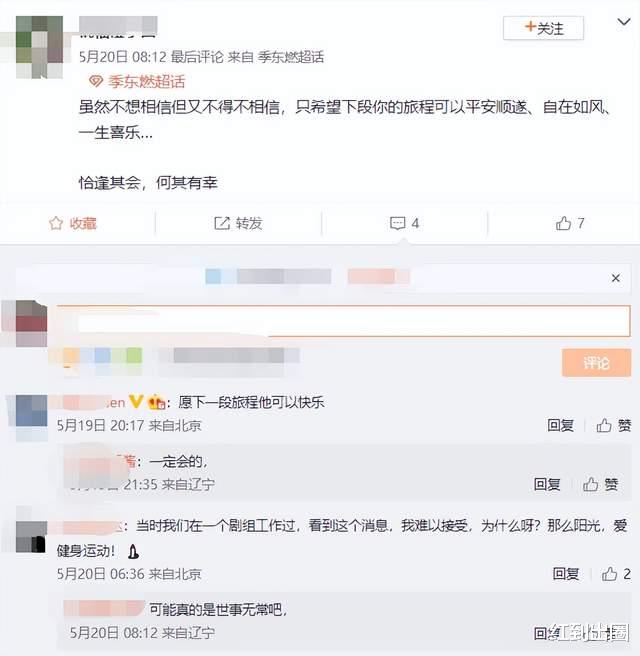640x656 pixels.
Task: Like the comment with 2 likes
Action: pyautogui.click(x=616, y=574)
